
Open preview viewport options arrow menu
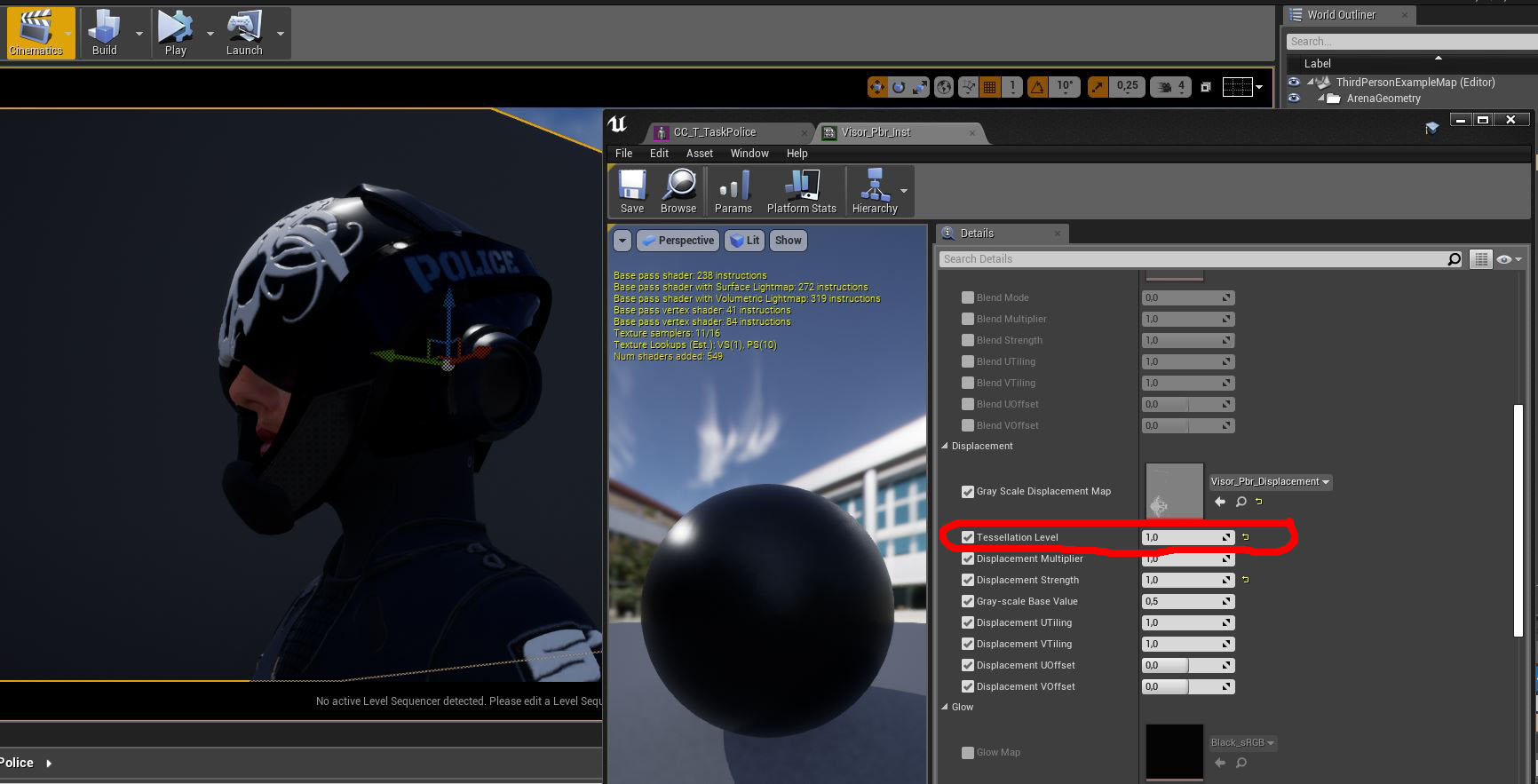622,241
